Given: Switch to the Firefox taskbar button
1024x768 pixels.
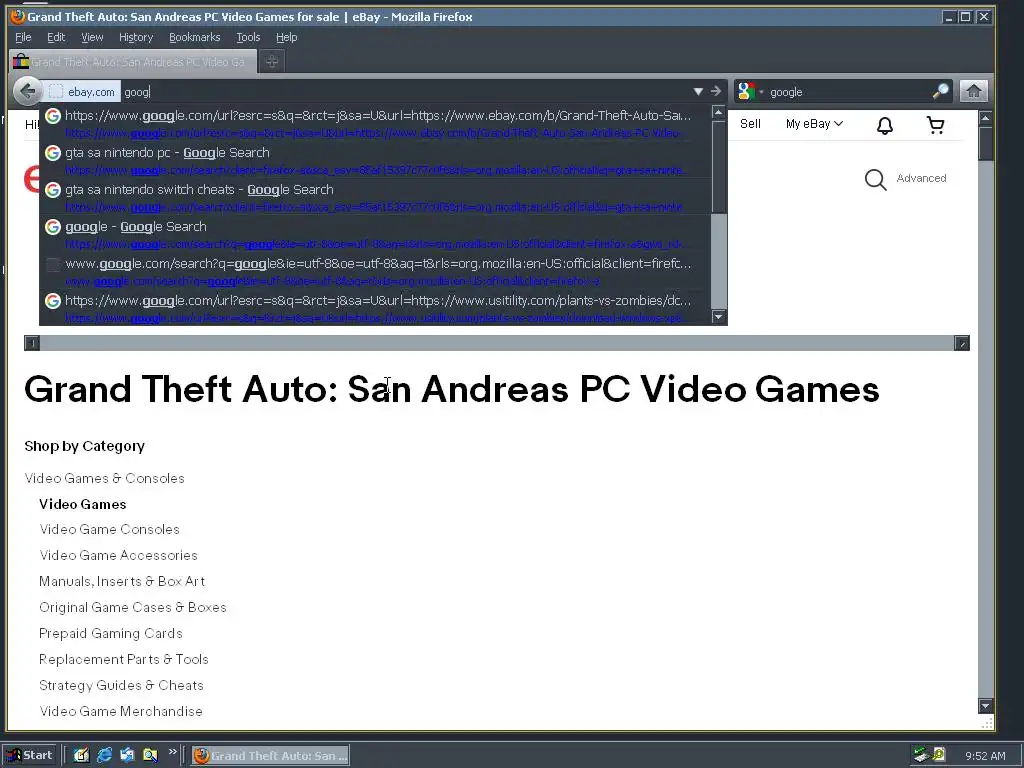Looking at the screenshot, I should (271, 756).
